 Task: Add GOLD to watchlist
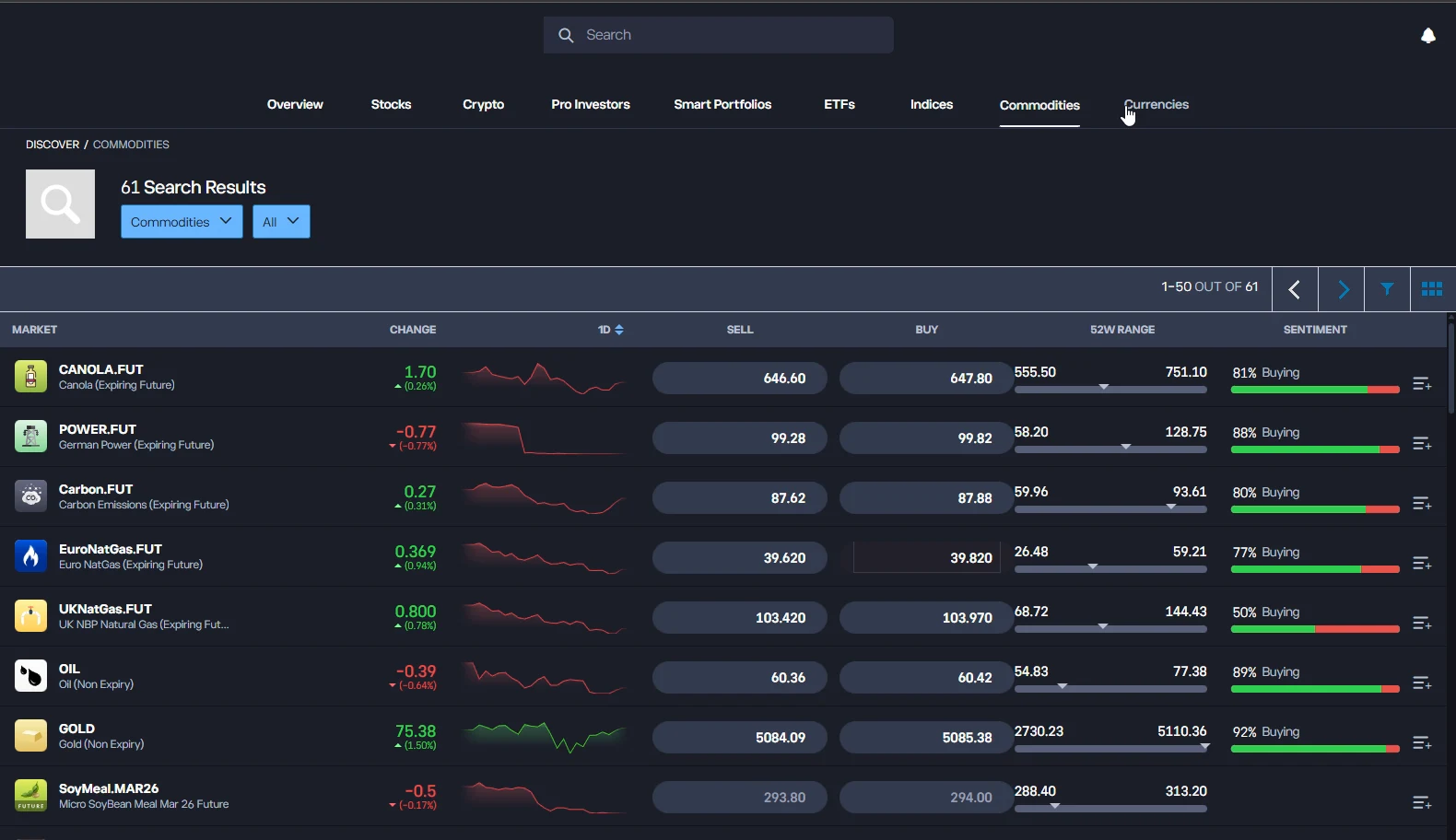(1422, 742)
